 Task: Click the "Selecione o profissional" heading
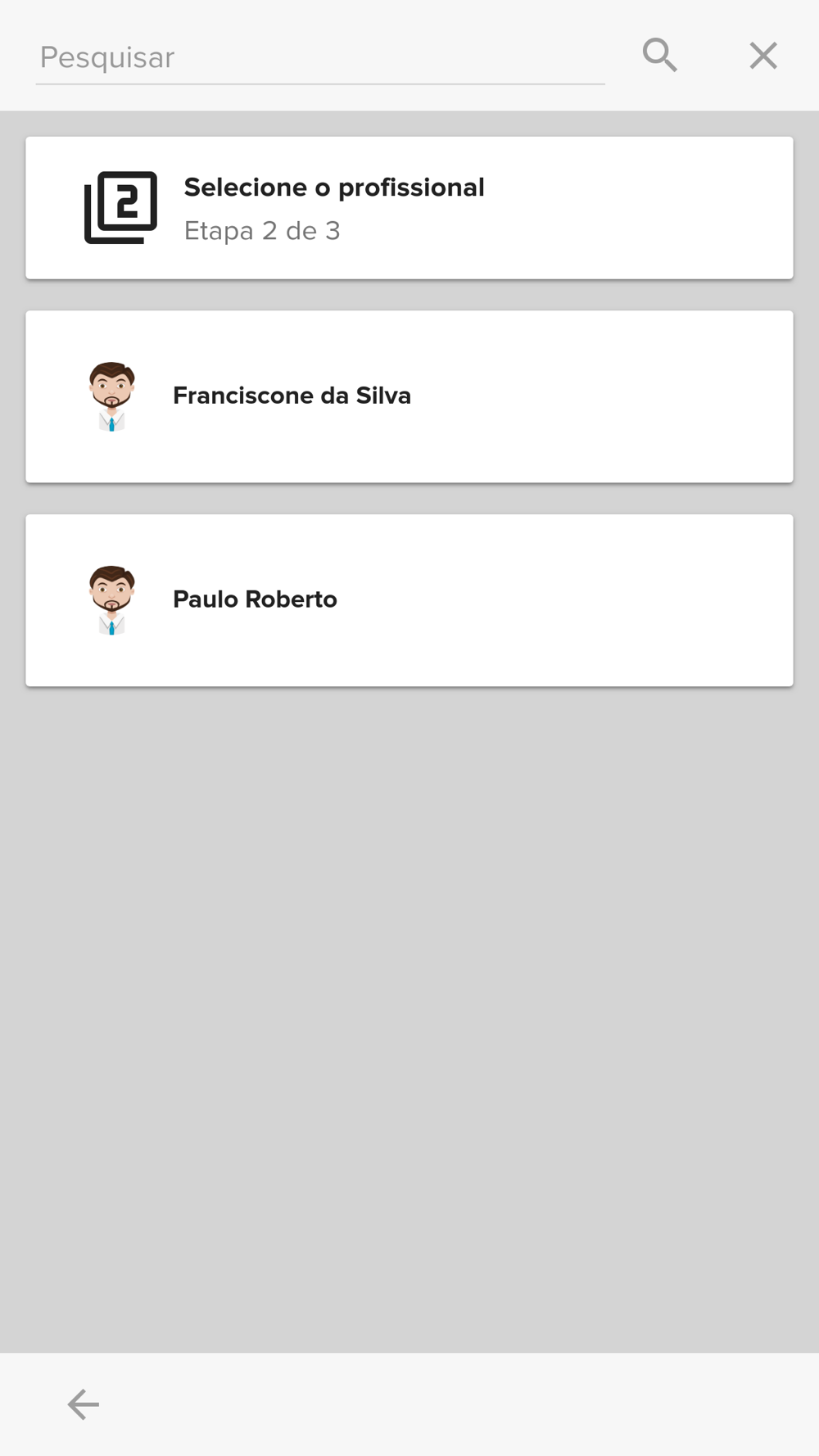pyautogui.click(x=334, y=188)
